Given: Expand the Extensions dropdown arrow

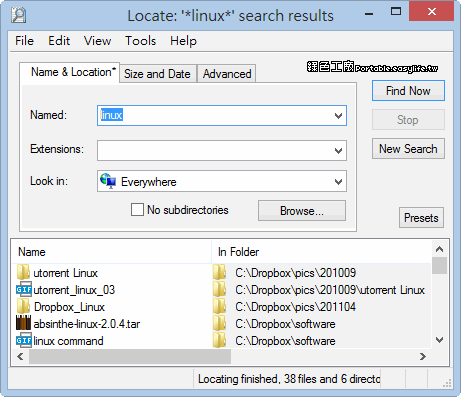Looking at the screenshot, I should pos(338,151).
